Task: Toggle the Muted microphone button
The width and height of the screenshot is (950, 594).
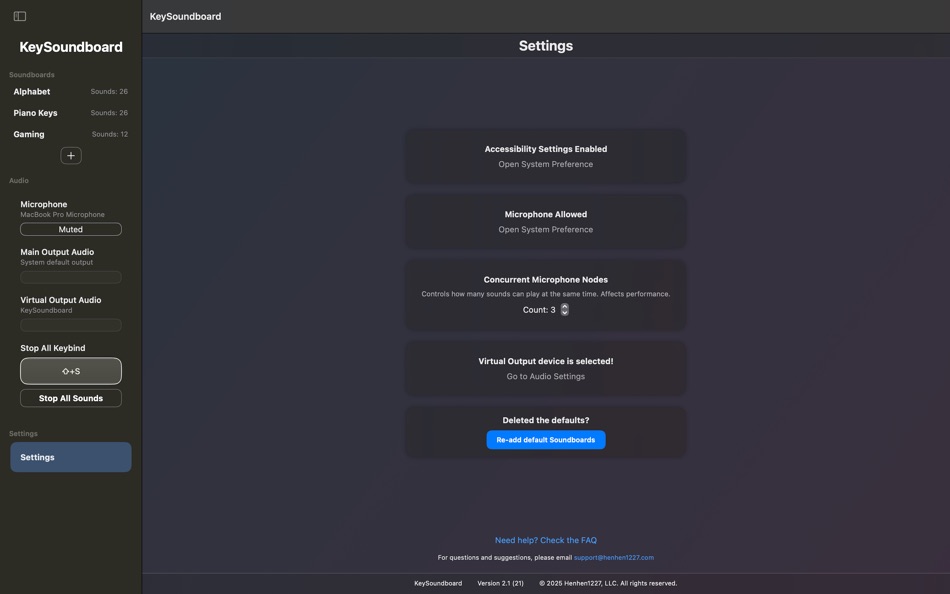Action: (x=71, y=229)
